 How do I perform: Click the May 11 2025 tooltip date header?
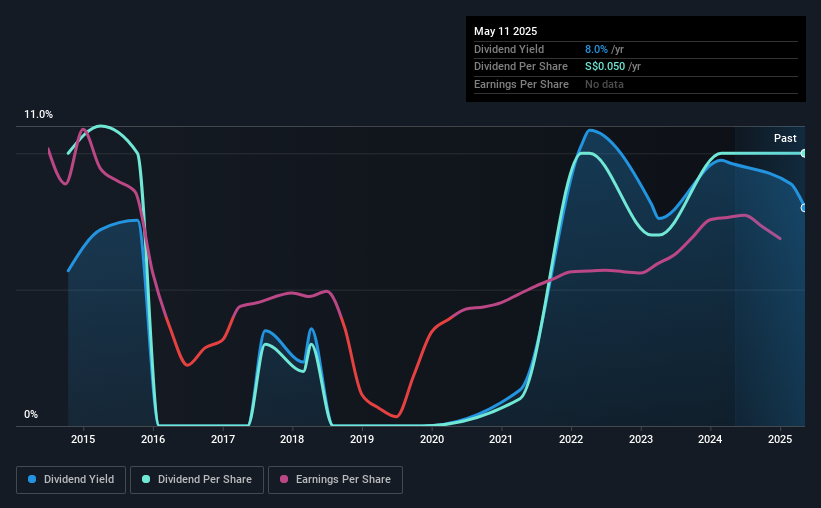(x=506, y=31)
